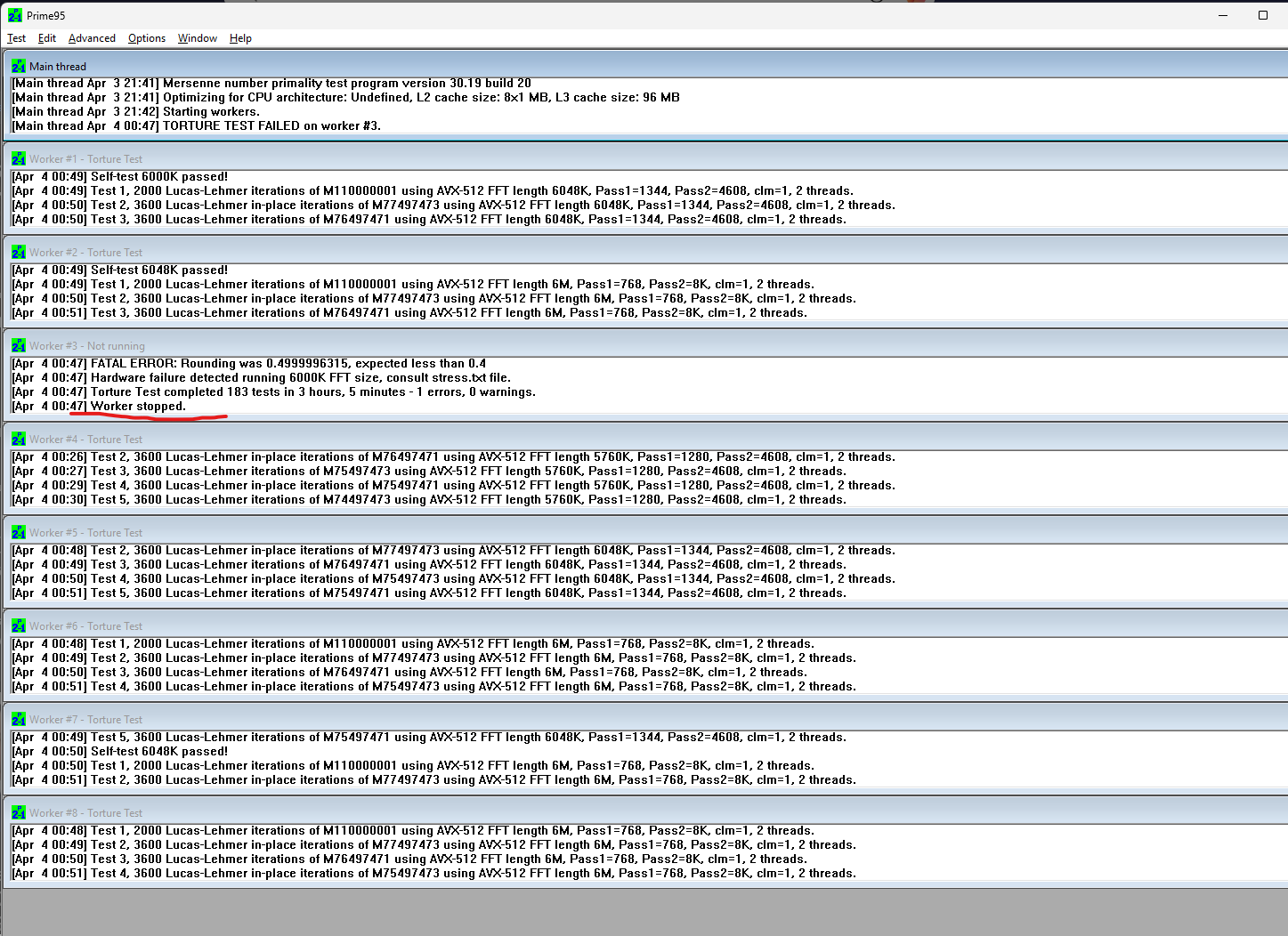Activate Worker #2 - Torture Test title bar
The image size is (1288, 936).
pos(648,253)
